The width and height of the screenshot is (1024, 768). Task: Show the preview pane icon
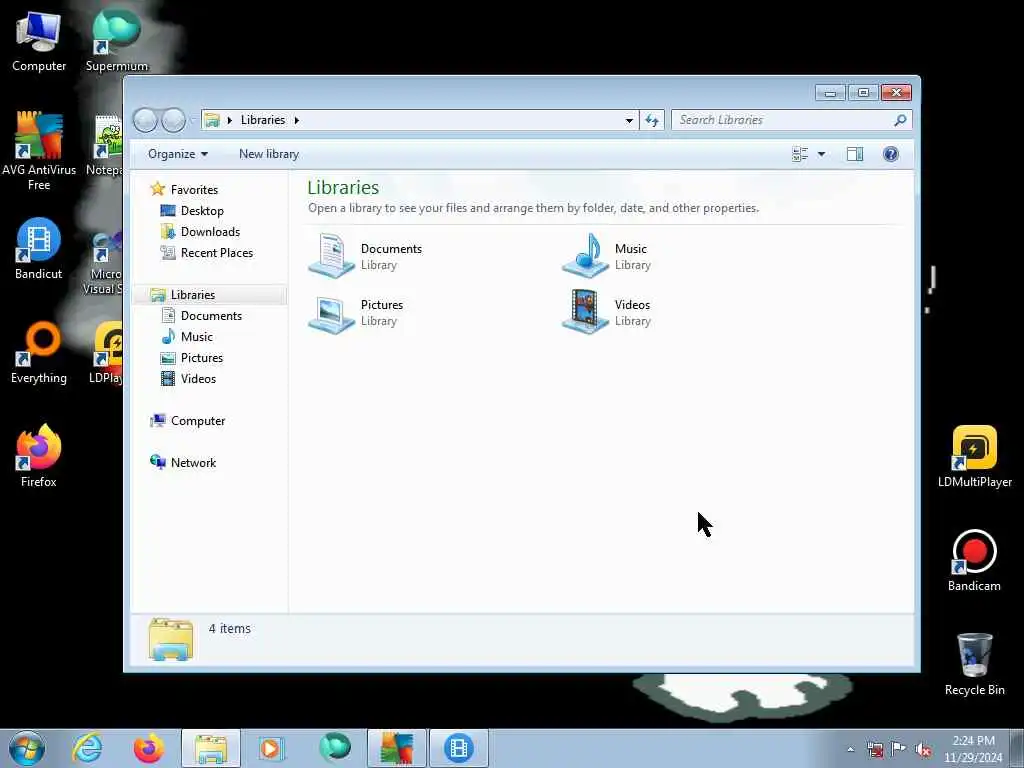point(855,154)
